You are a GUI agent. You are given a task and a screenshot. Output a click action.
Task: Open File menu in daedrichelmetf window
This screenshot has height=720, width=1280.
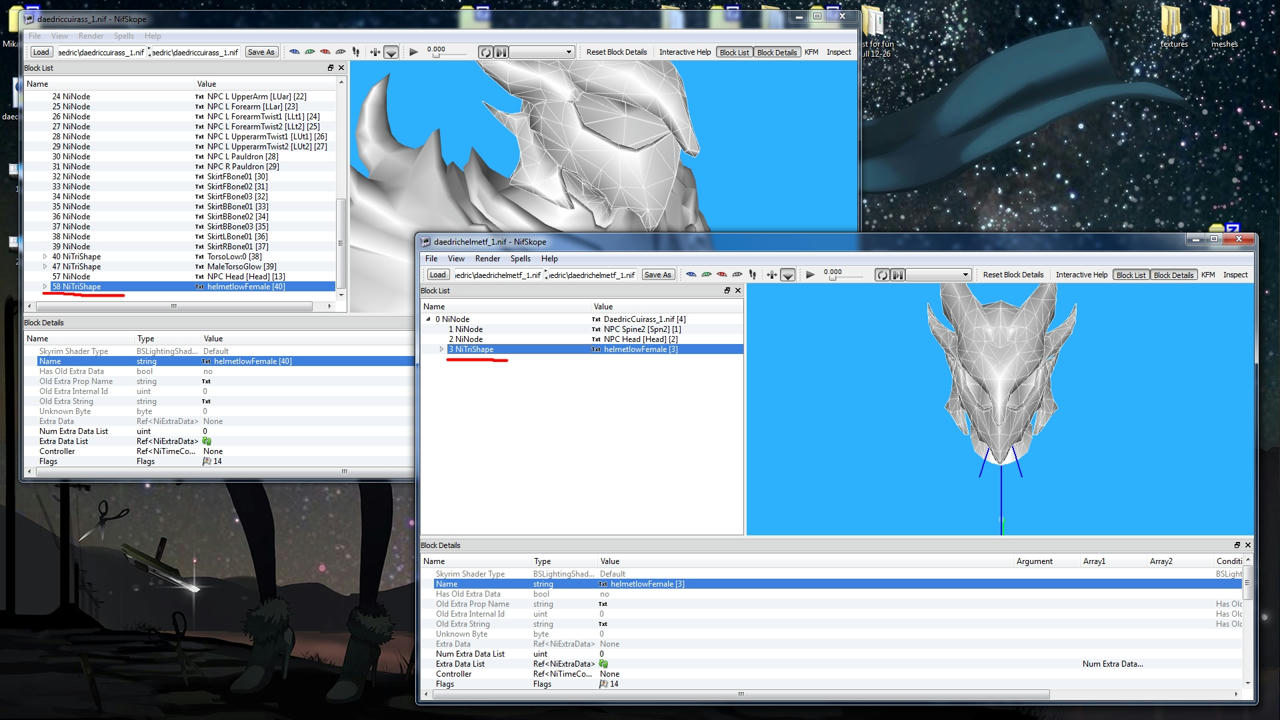(x=431, y=259)
